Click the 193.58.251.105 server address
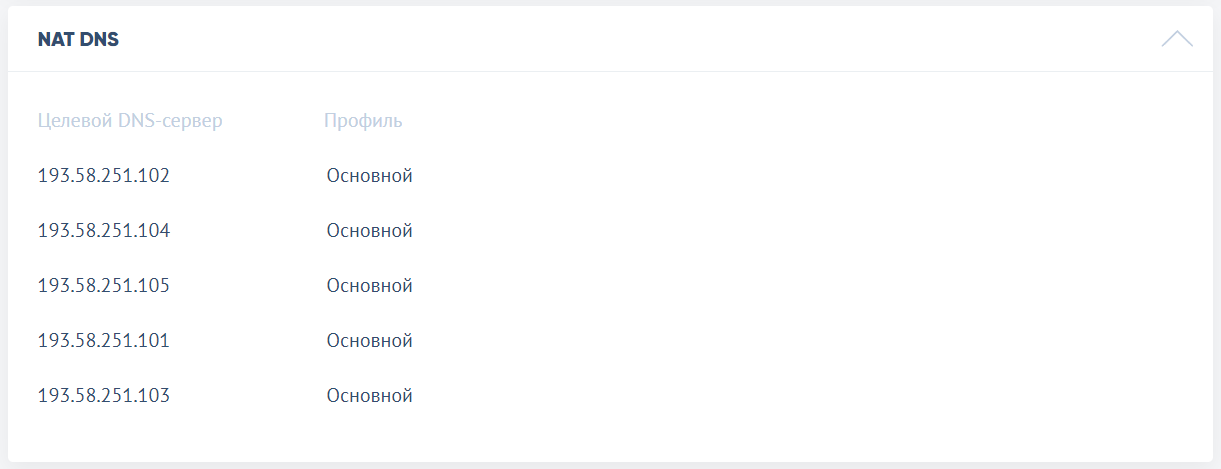 coord(104,286)
